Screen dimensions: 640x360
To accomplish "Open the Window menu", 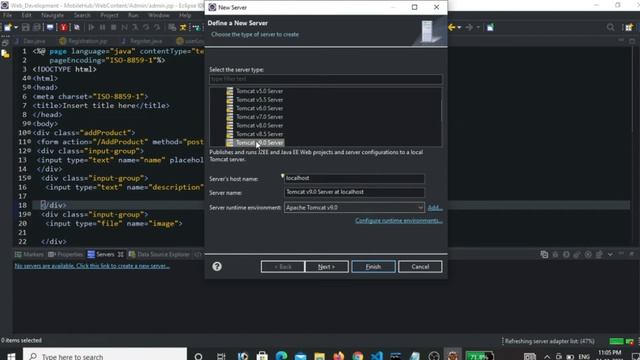I will tap(158, 15).
